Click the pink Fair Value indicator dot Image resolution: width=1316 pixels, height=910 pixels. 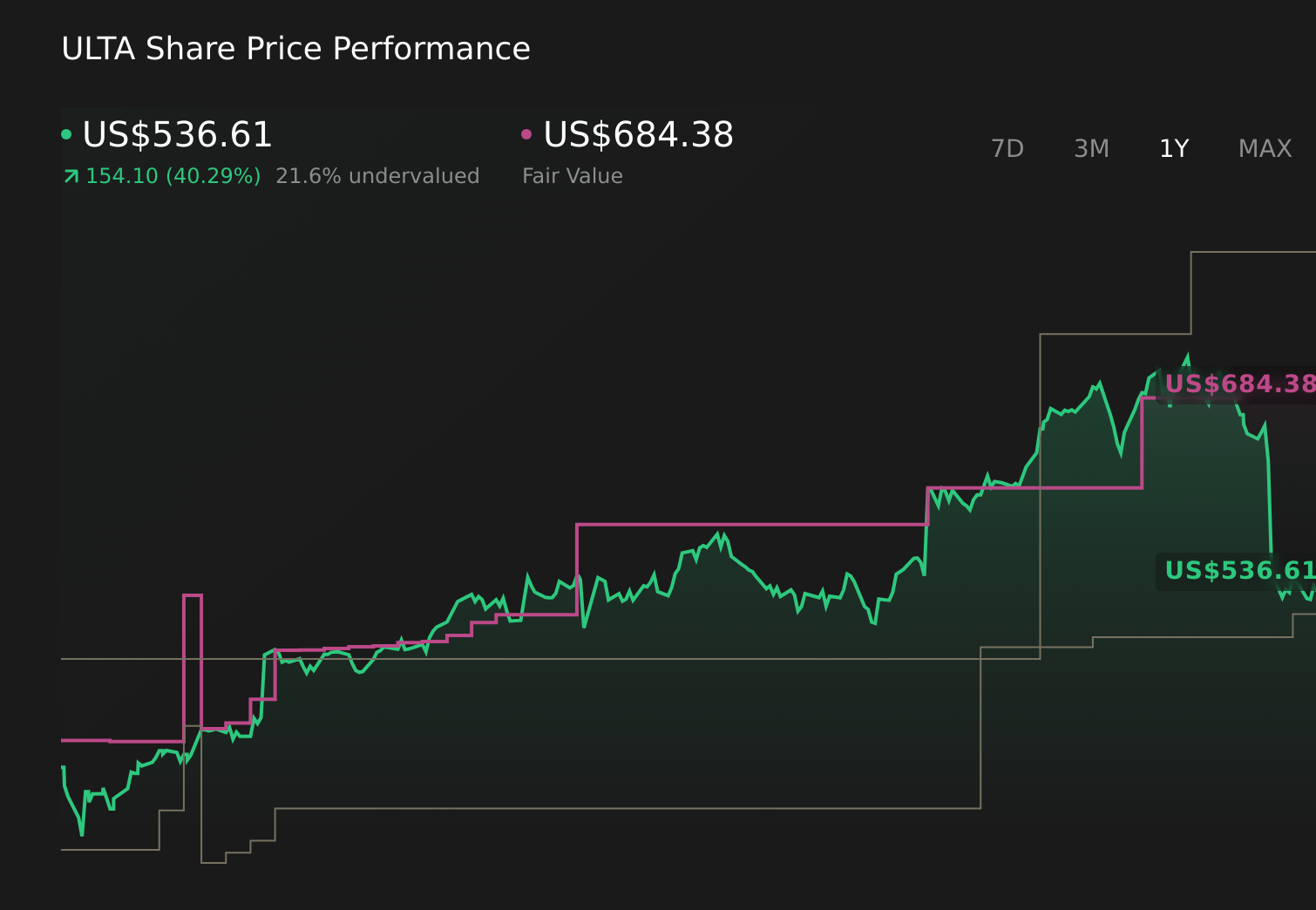point(526,133)
